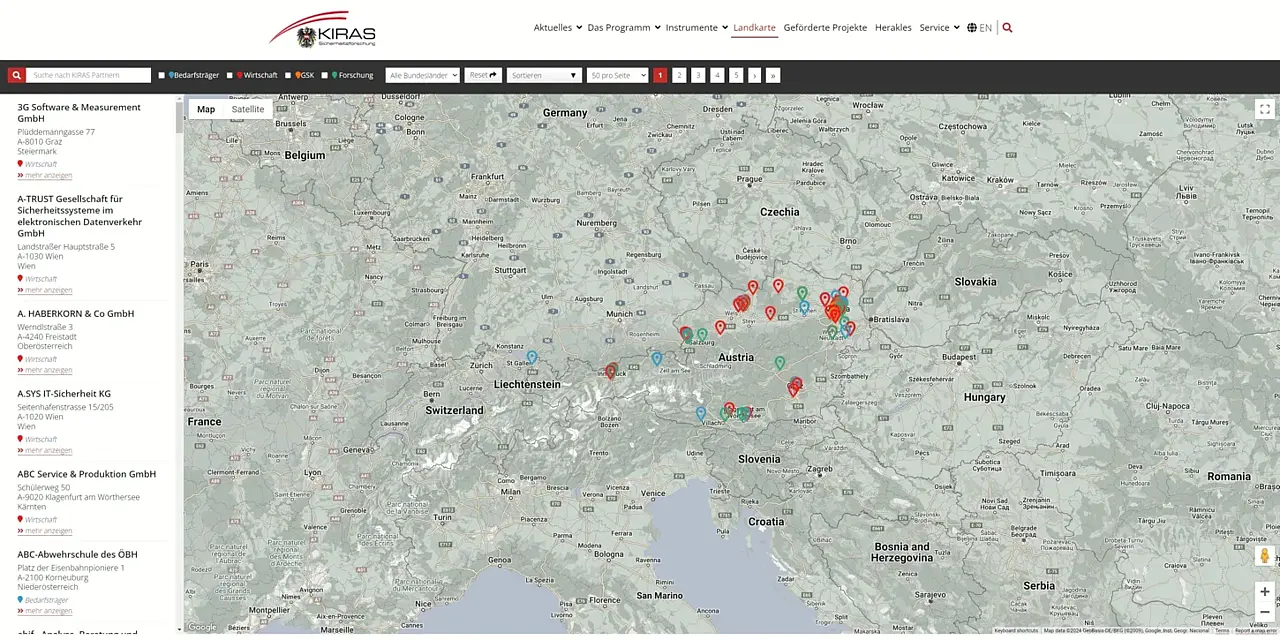Open the Sortieren dropdown
The height and width of the screenshot is (640, 1280).
[544, 75]
